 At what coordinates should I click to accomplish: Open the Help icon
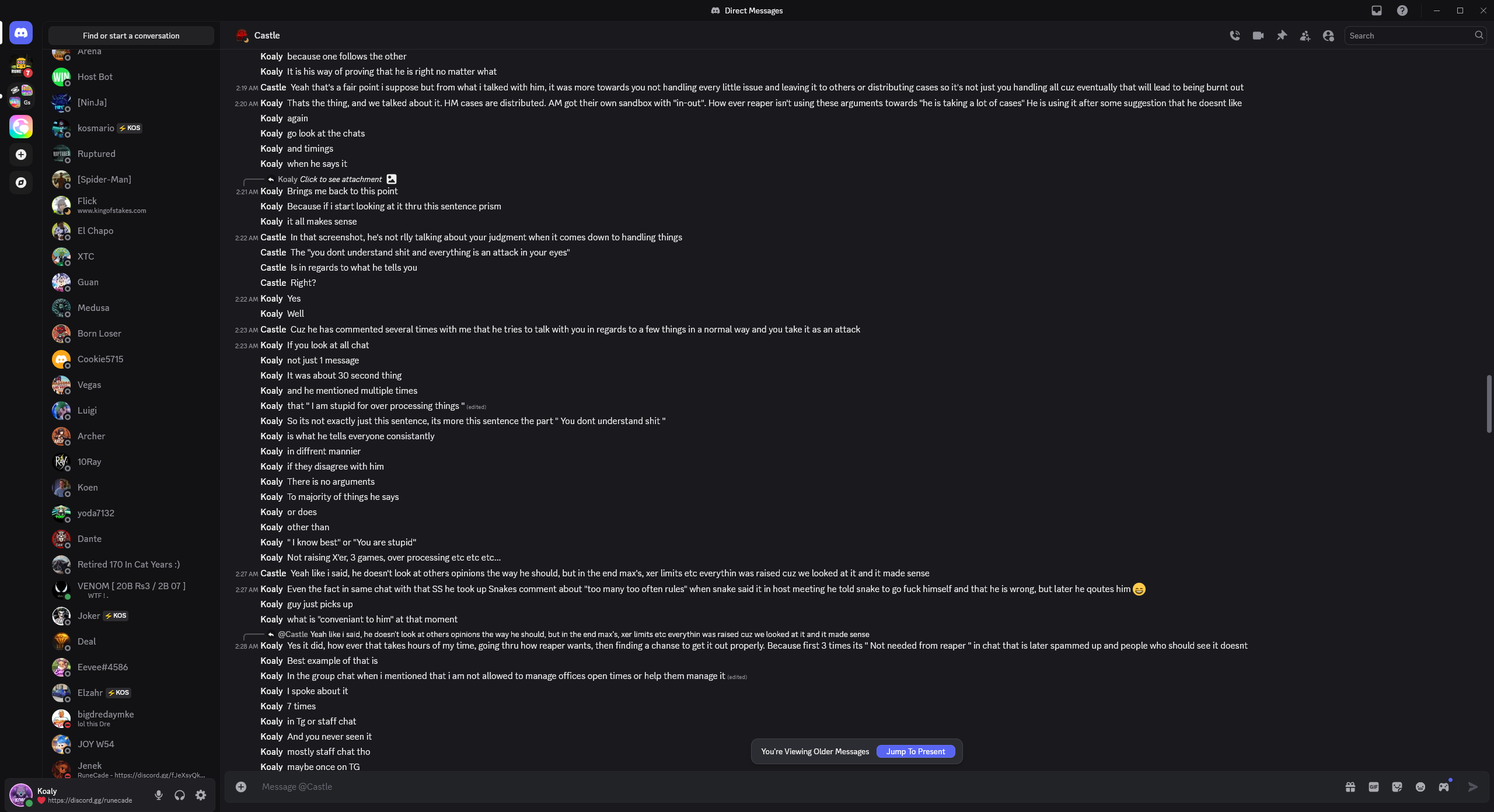[x=1402, y=10]
